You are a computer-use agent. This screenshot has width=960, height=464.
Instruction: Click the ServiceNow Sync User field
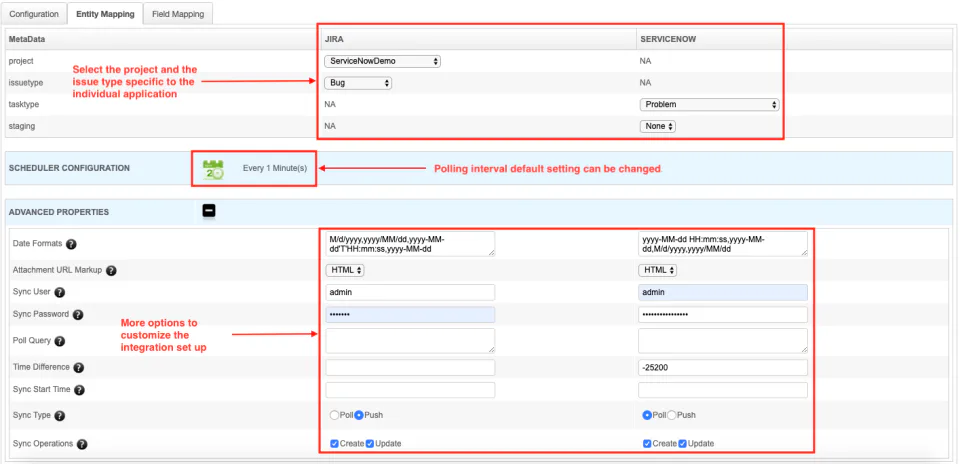point(723,293)
